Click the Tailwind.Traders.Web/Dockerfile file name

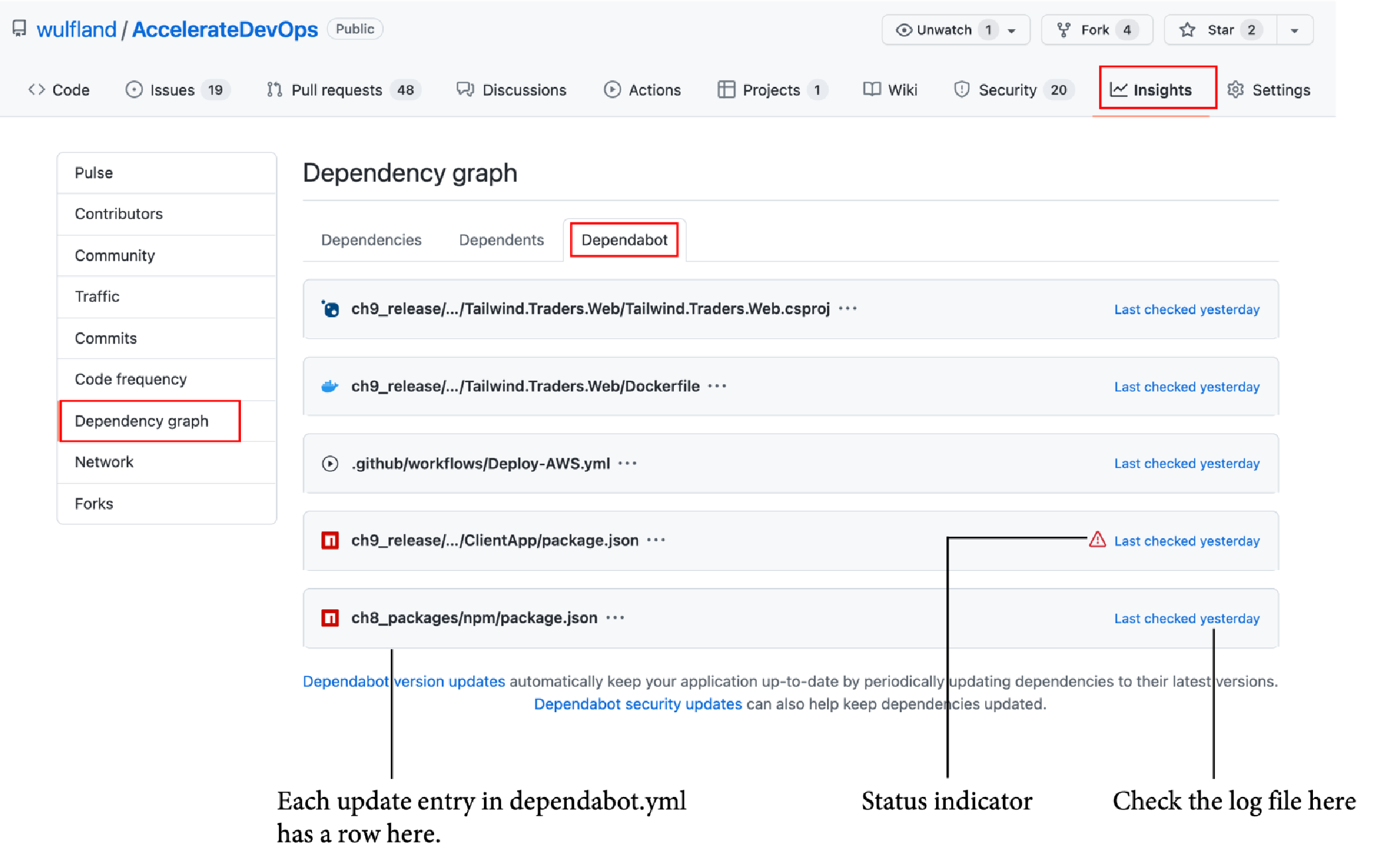(526, 386)
